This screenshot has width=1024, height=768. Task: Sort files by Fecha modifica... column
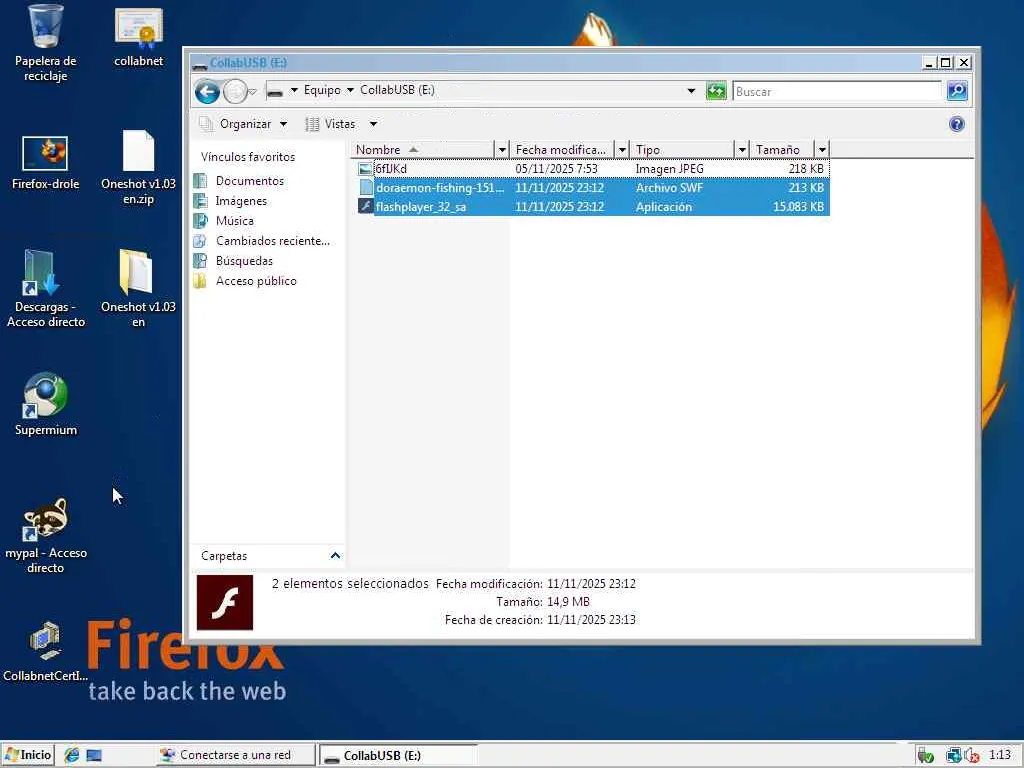tap(562, 150)
